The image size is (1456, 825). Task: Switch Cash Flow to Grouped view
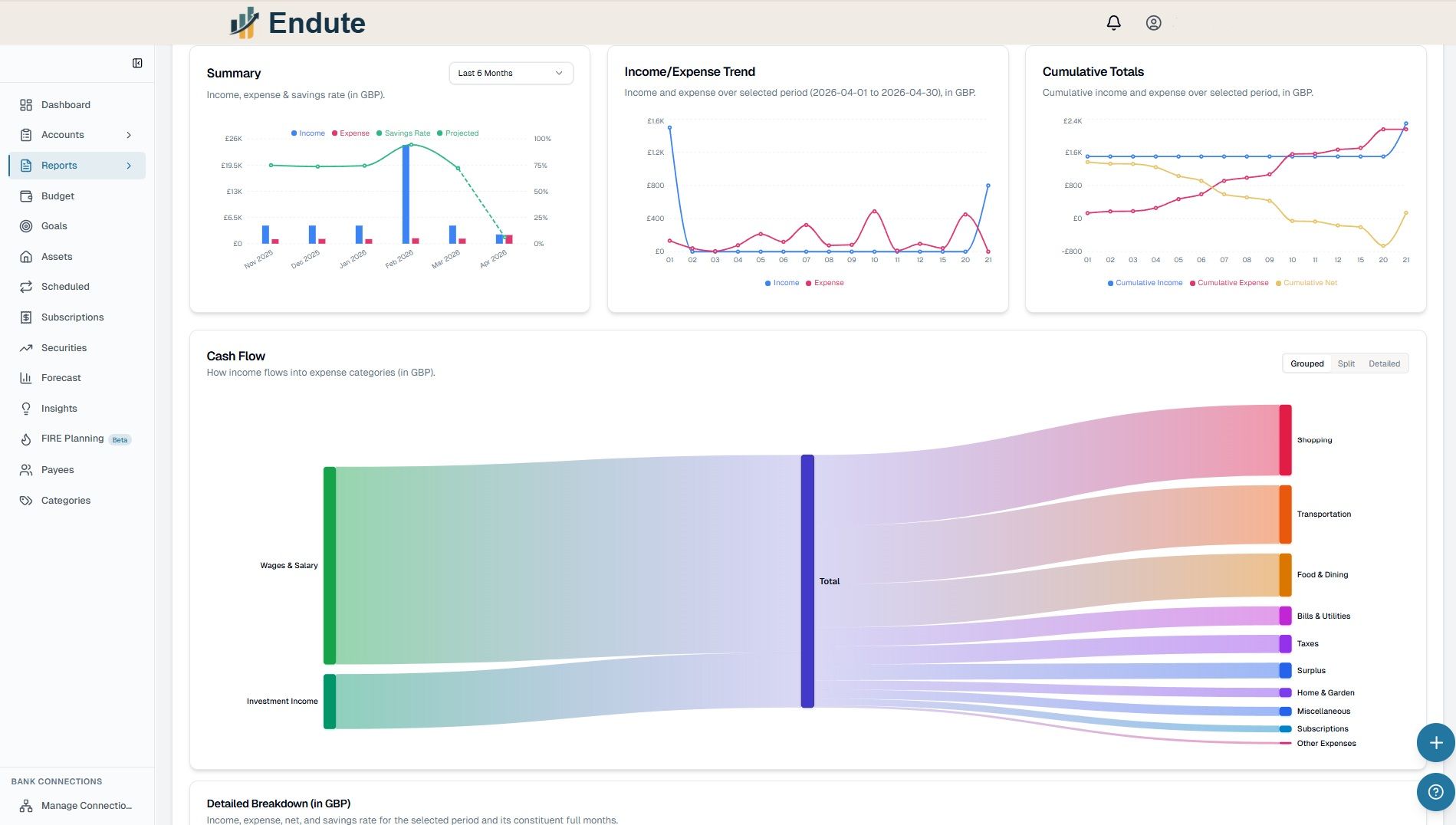tap(1306, 363)
